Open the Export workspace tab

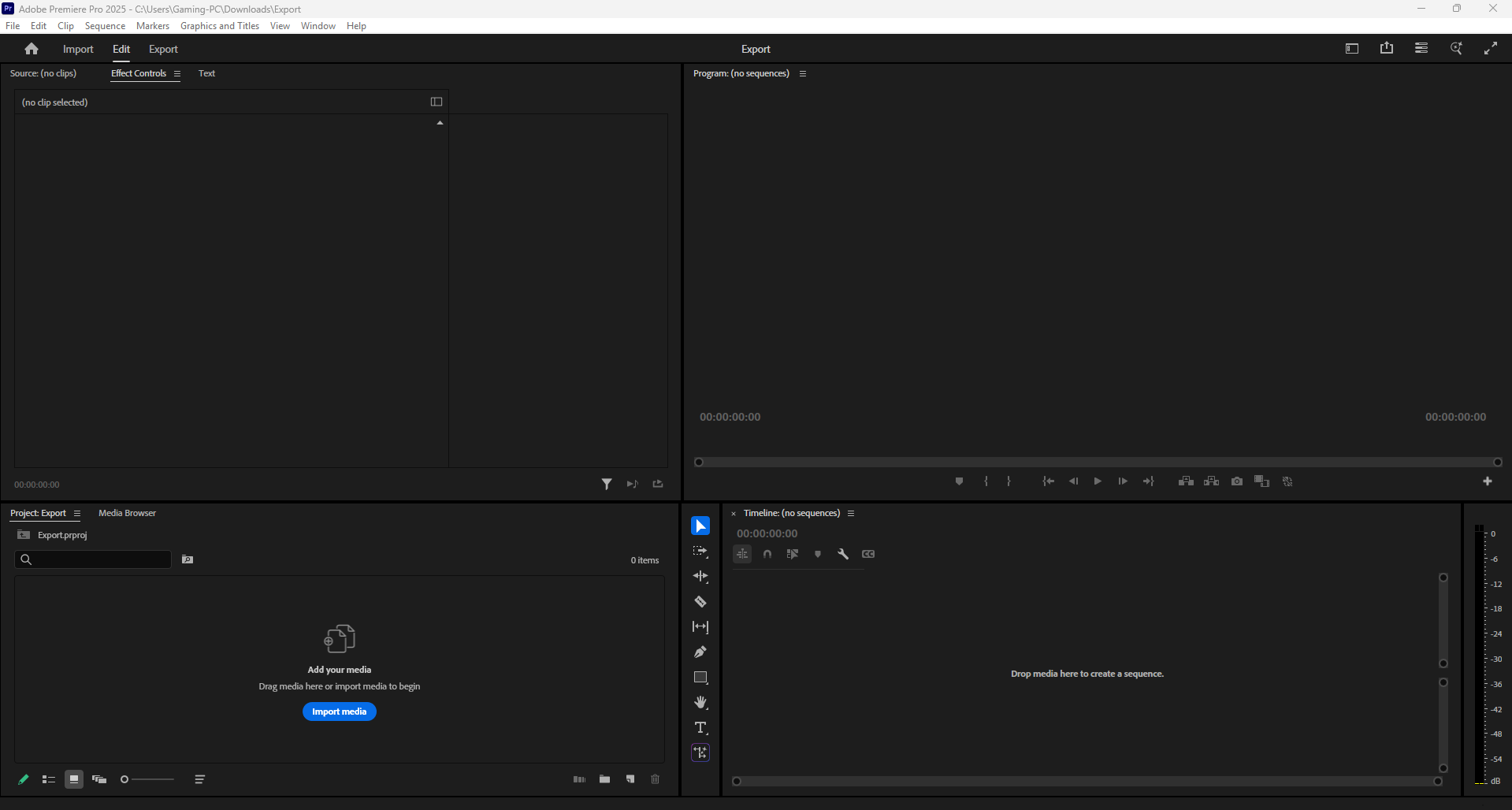[163, 49]
